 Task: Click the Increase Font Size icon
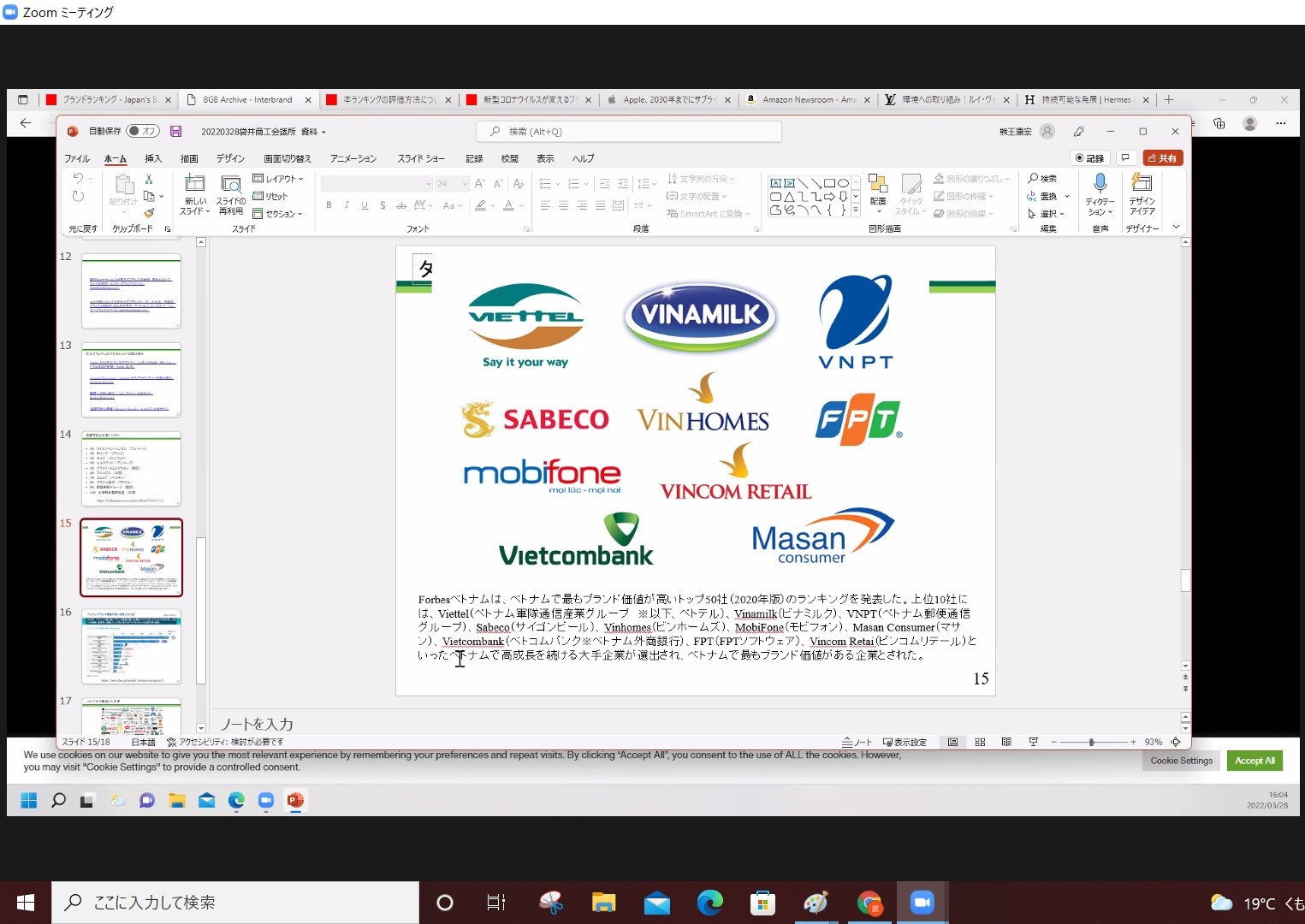click(x=480, y=183)
